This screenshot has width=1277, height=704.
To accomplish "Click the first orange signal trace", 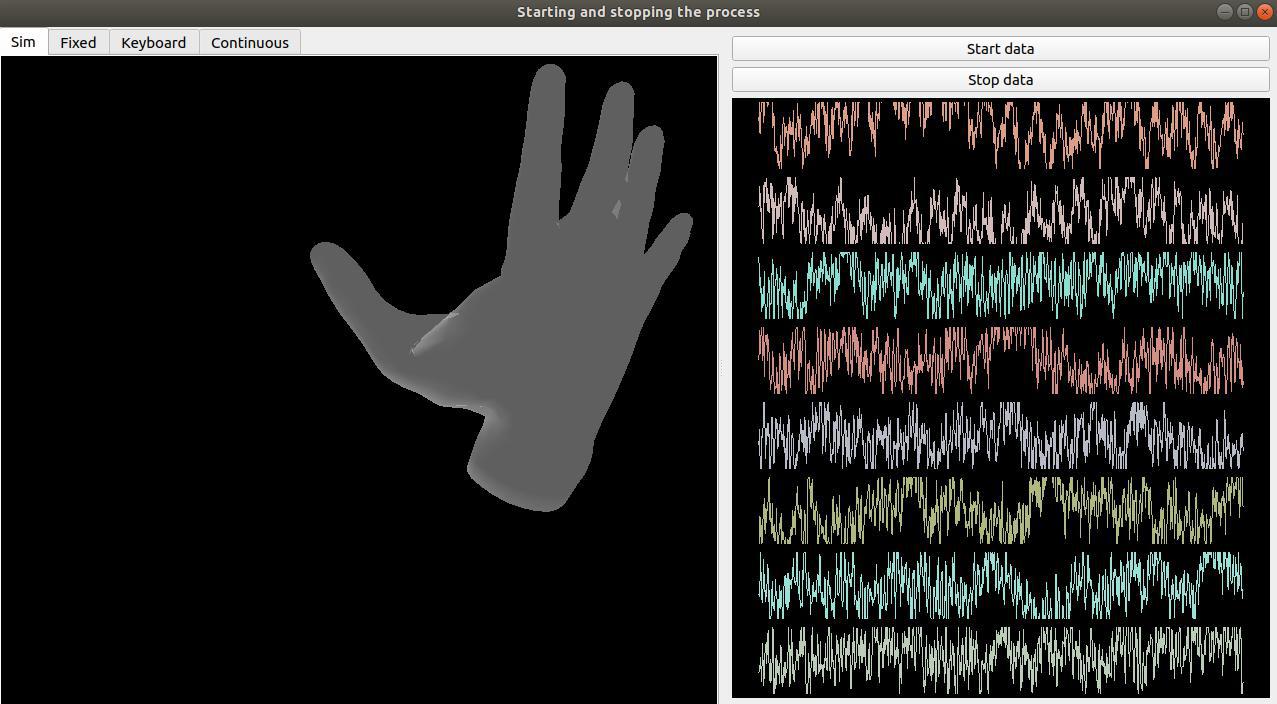I will (x=1000, y=135).
